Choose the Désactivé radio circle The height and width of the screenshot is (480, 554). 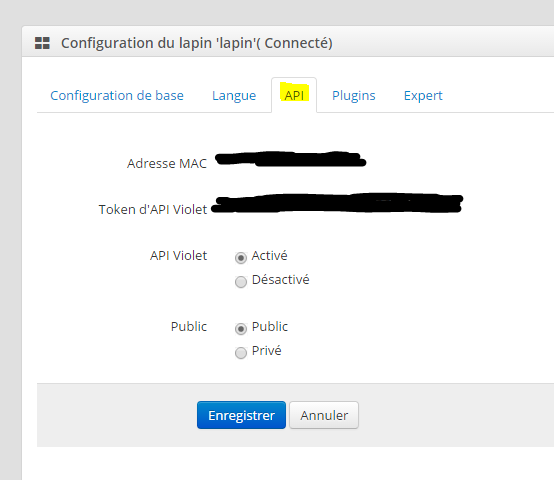(241, 282)
